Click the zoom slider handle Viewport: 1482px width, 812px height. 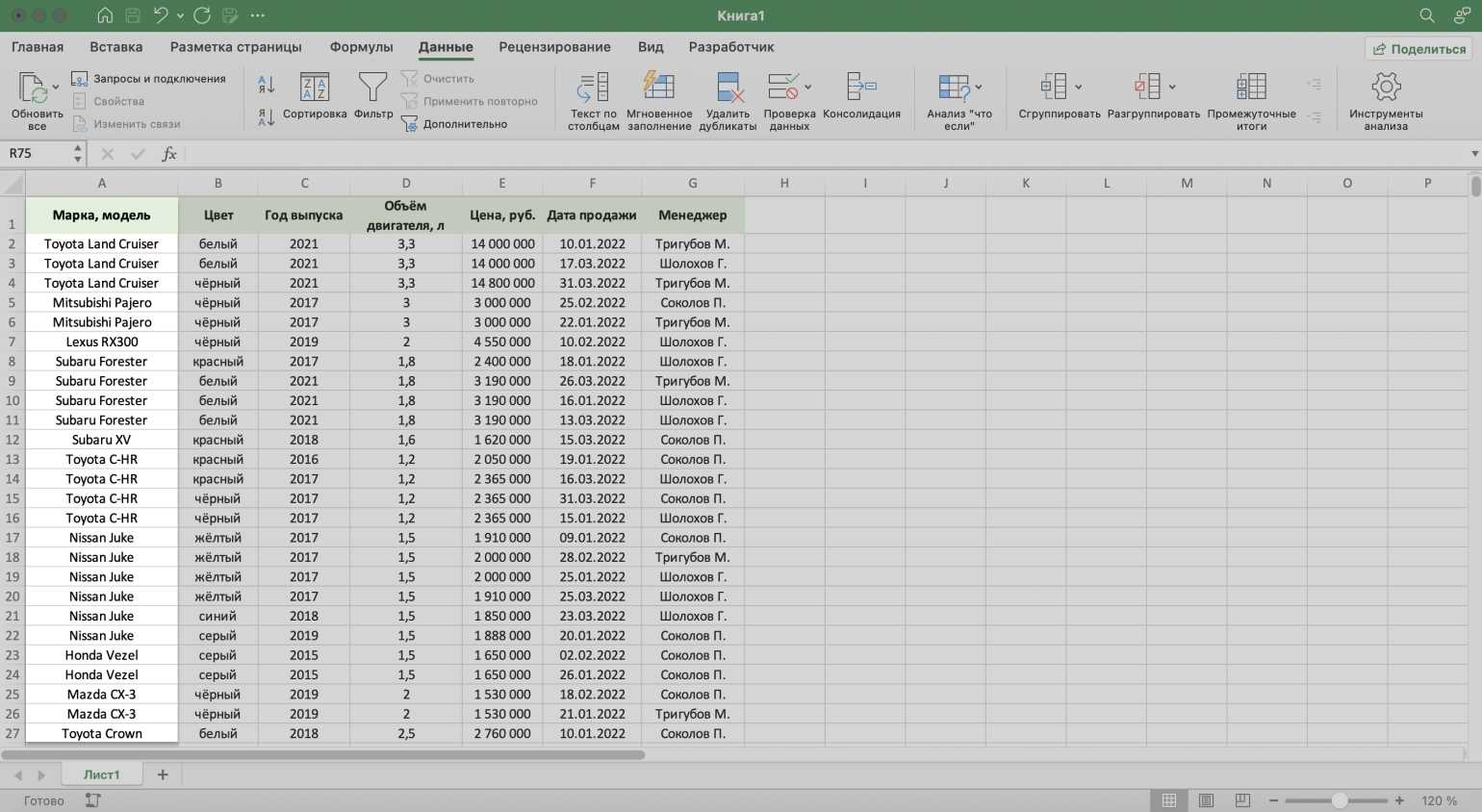[x=1339, y=800]
